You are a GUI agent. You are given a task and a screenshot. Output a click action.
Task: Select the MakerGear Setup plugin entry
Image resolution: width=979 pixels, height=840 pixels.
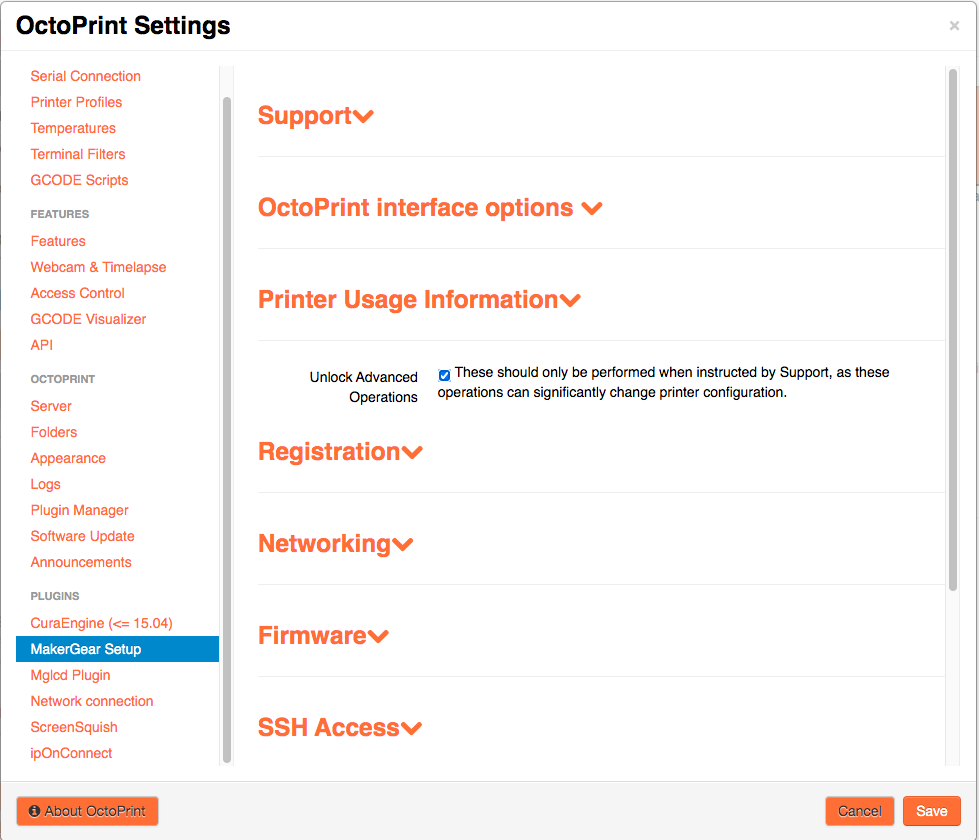click(86, 649)
